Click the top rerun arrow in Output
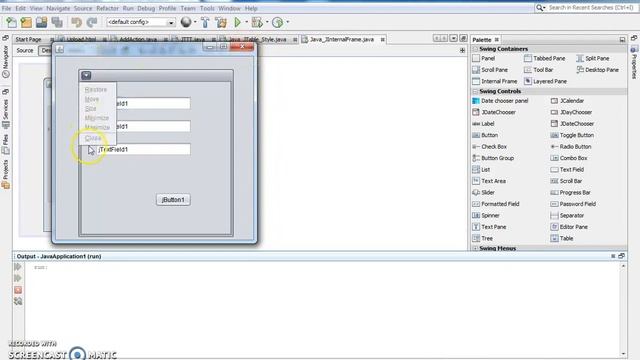 point(18,267)
